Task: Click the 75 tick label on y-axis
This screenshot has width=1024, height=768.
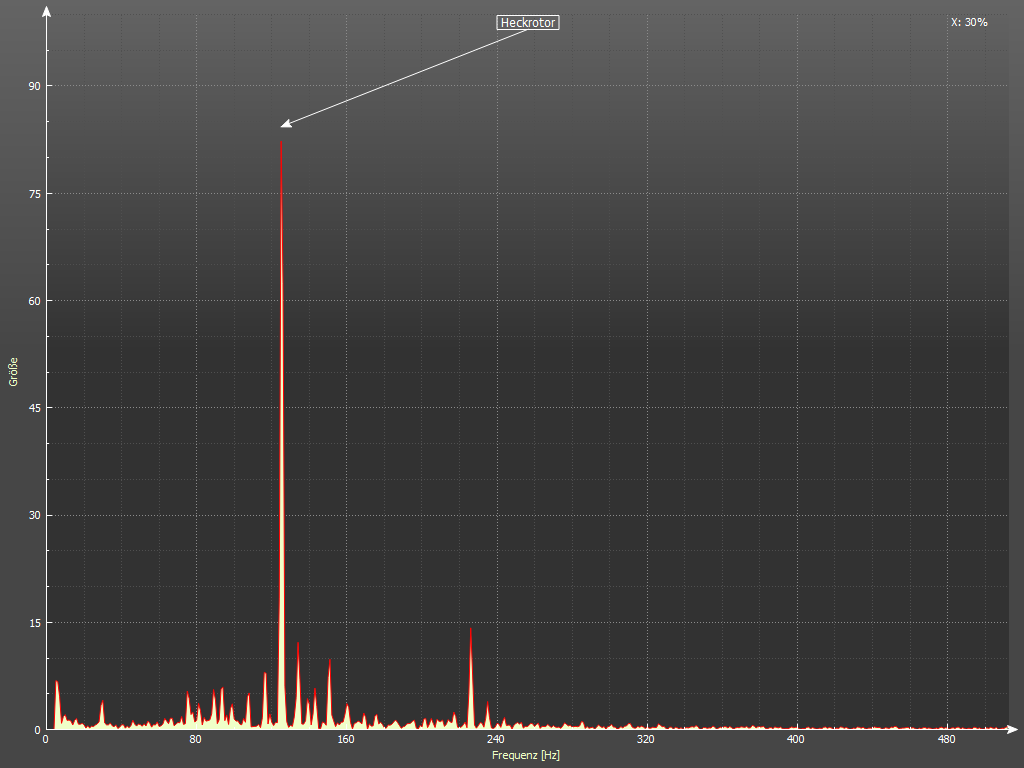Action: (x=34, y=193)
